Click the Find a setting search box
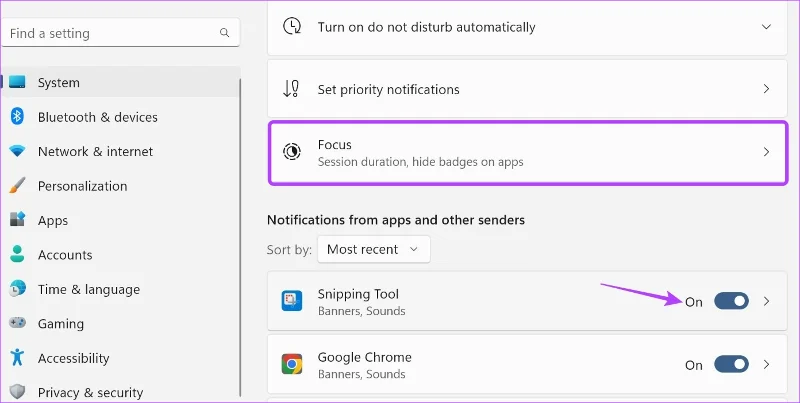This screenshot has width=800, height=403. point(120,33)
